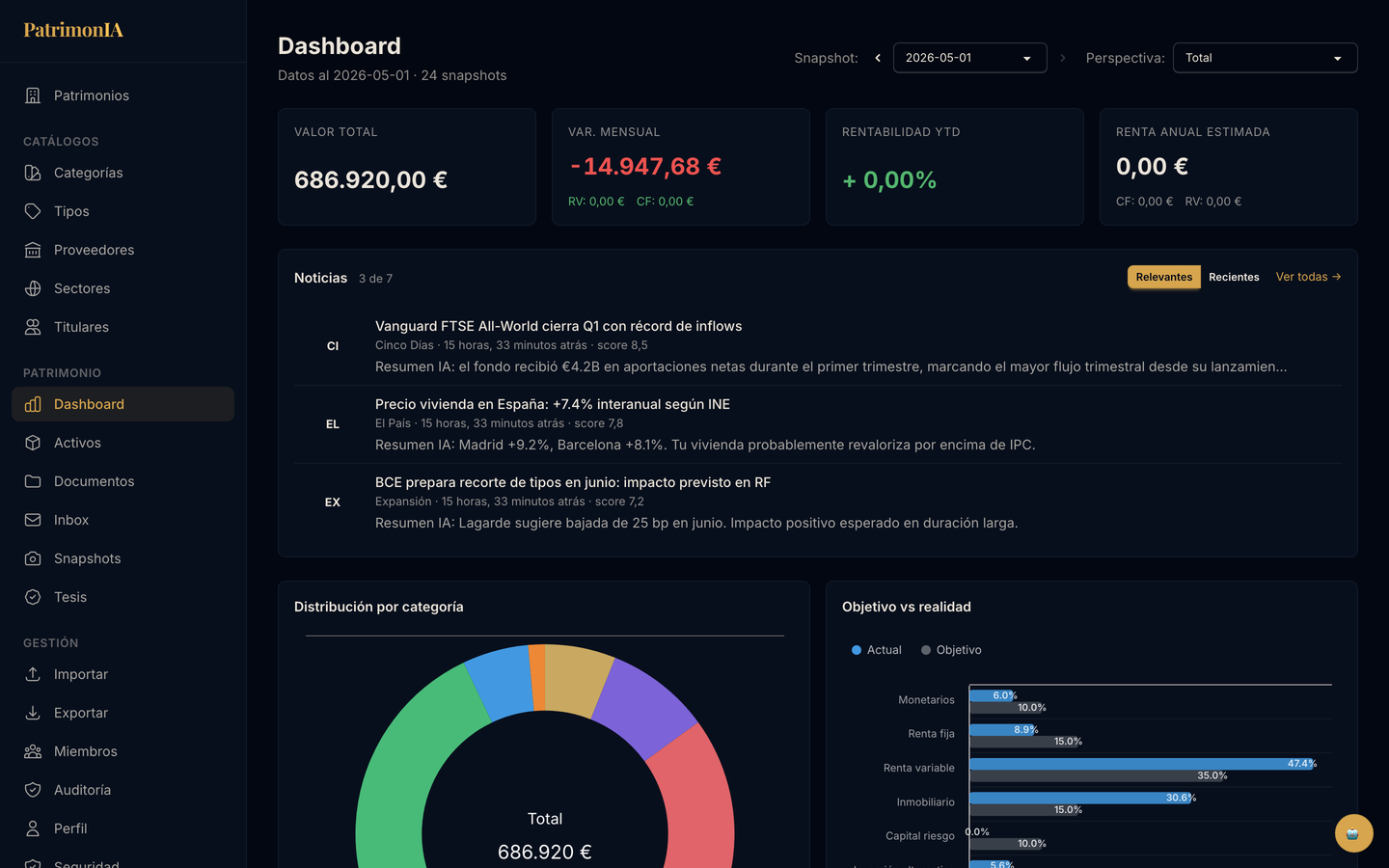Click the Miembros group icon

pos(33,751)
